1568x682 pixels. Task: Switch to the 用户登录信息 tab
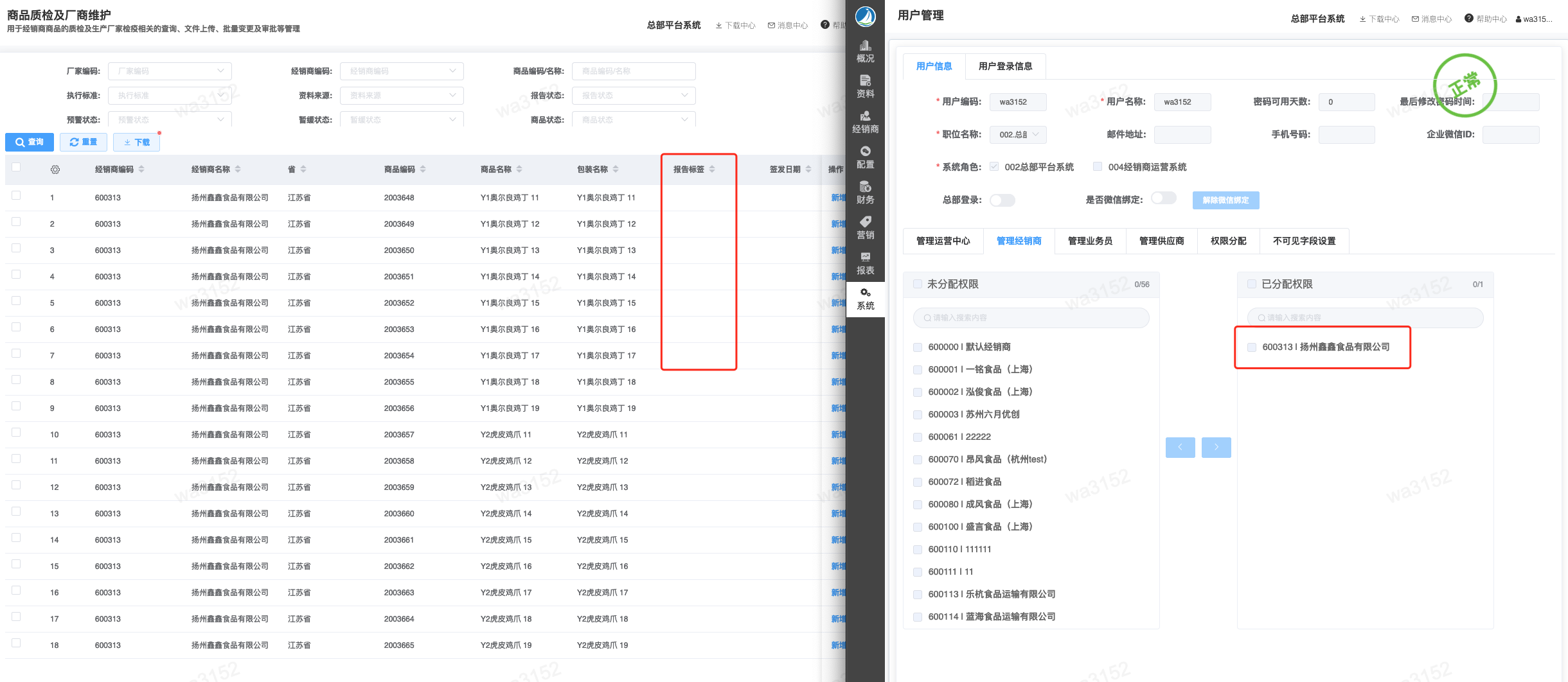point(1005,66)
